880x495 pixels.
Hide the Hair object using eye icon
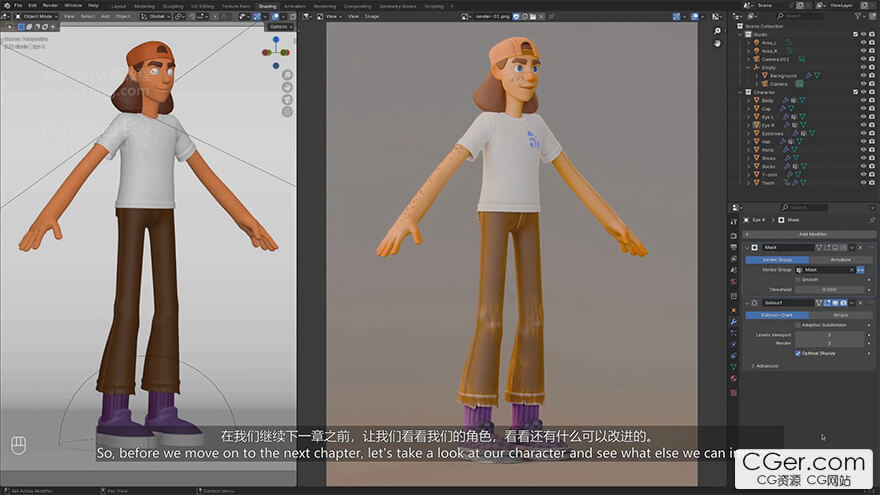pos(863,141)
